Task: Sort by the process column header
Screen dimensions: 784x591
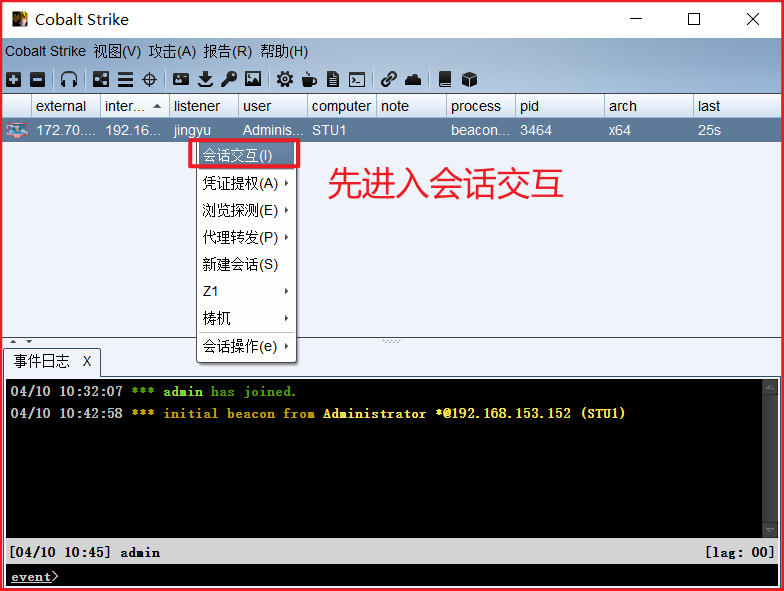Action: 481,106
